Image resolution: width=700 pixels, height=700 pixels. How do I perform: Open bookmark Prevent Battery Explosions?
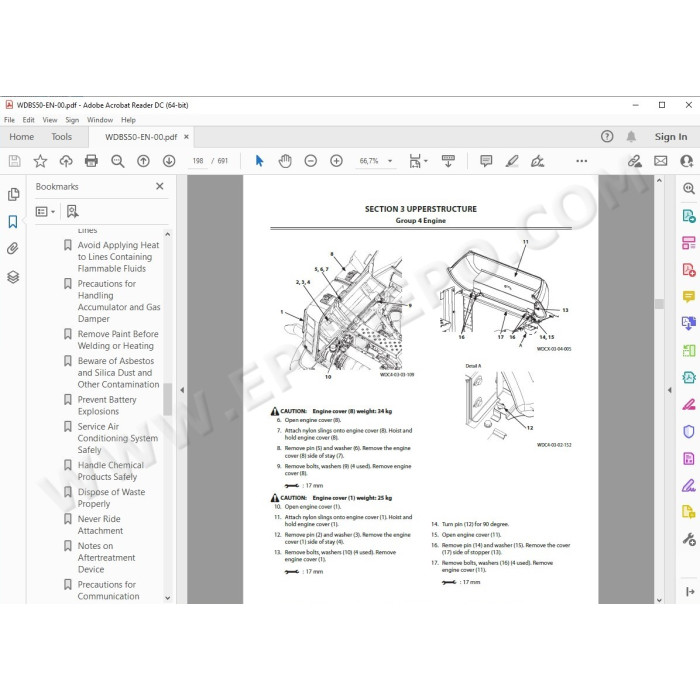pyautogui.click(x=107, y=405)
